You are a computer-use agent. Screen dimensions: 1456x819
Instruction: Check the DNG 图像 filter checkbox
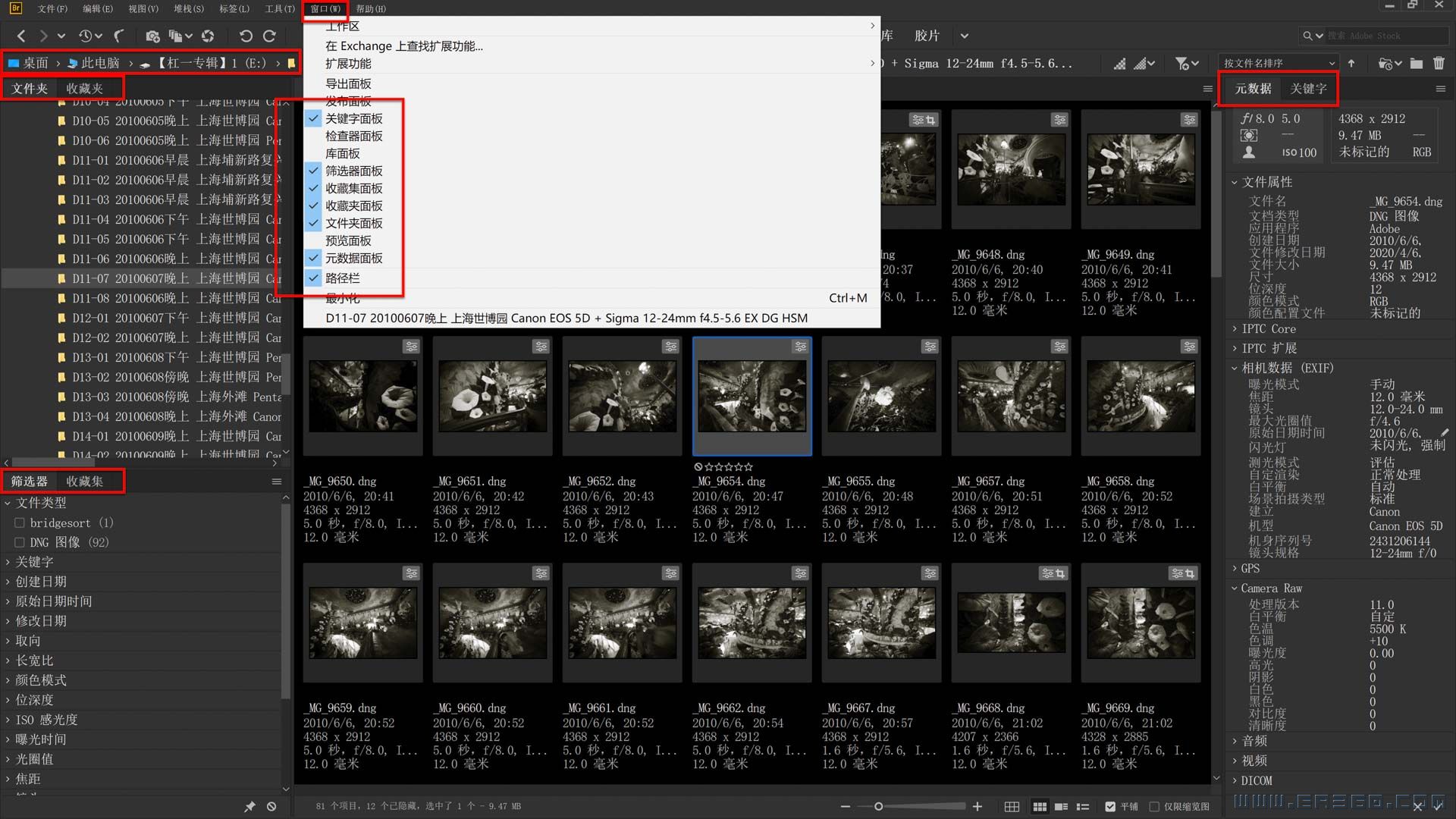point(20,542)
